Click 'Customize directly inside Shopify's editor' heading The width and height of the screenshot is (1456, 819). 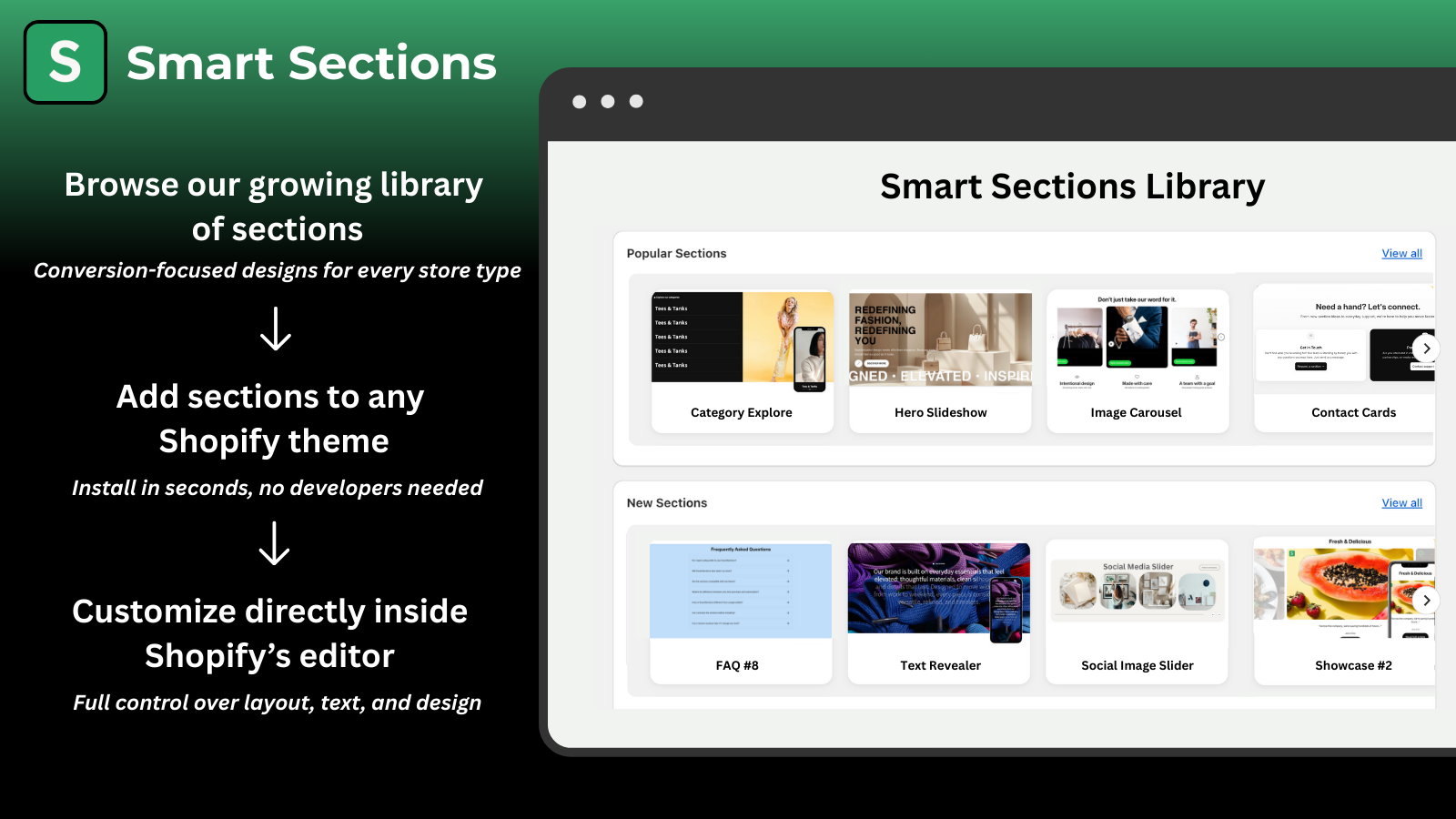click(x=270, y=633)
